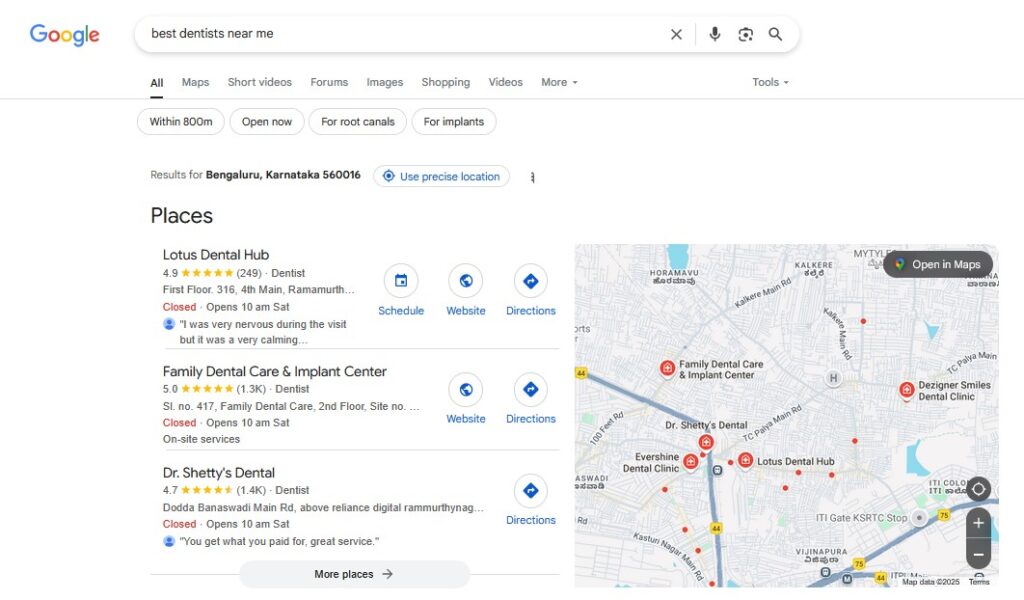Click reviewer avatar in Dr. Shetty's review

(x=168, y=541)
